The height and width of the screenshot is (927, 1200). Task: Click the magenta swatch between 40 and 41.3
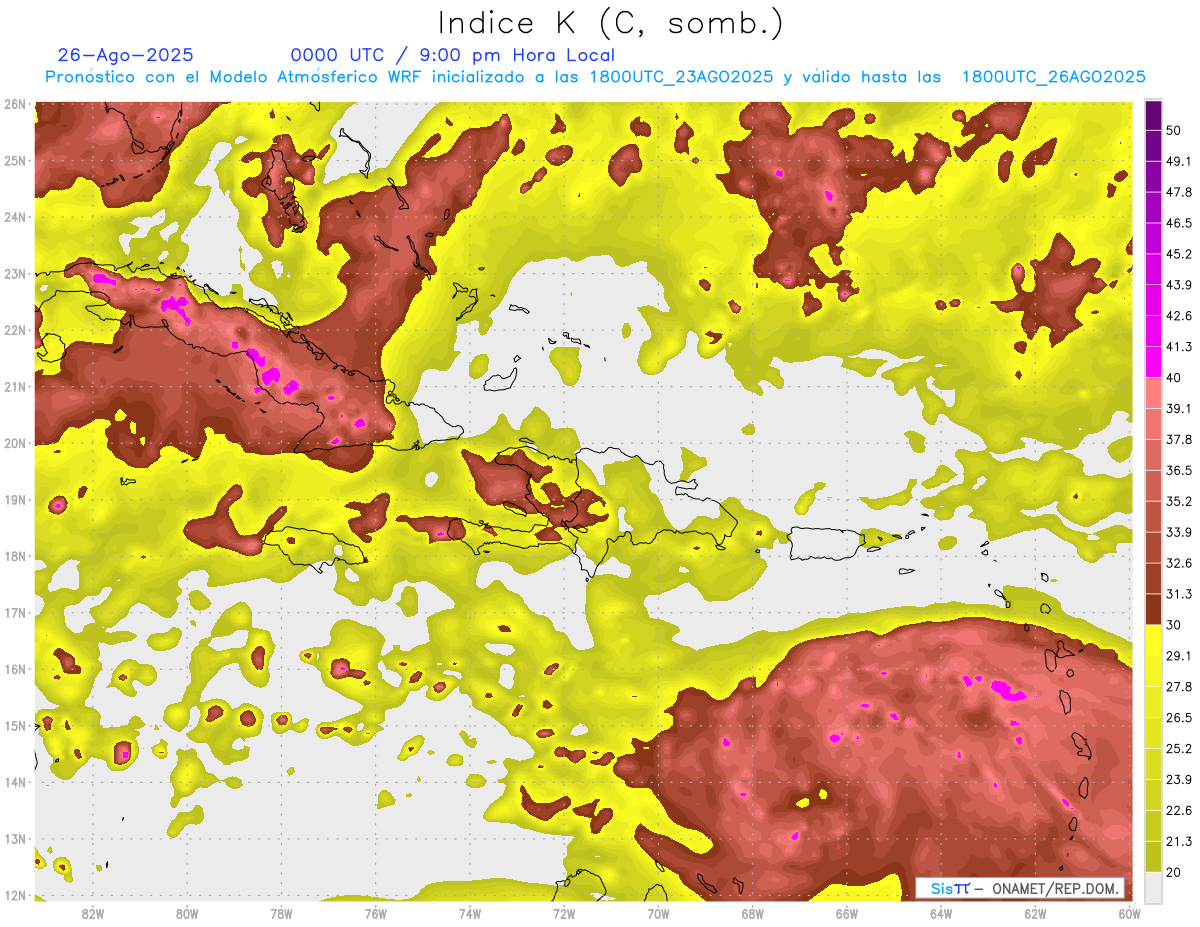[x=1153, y=362]
